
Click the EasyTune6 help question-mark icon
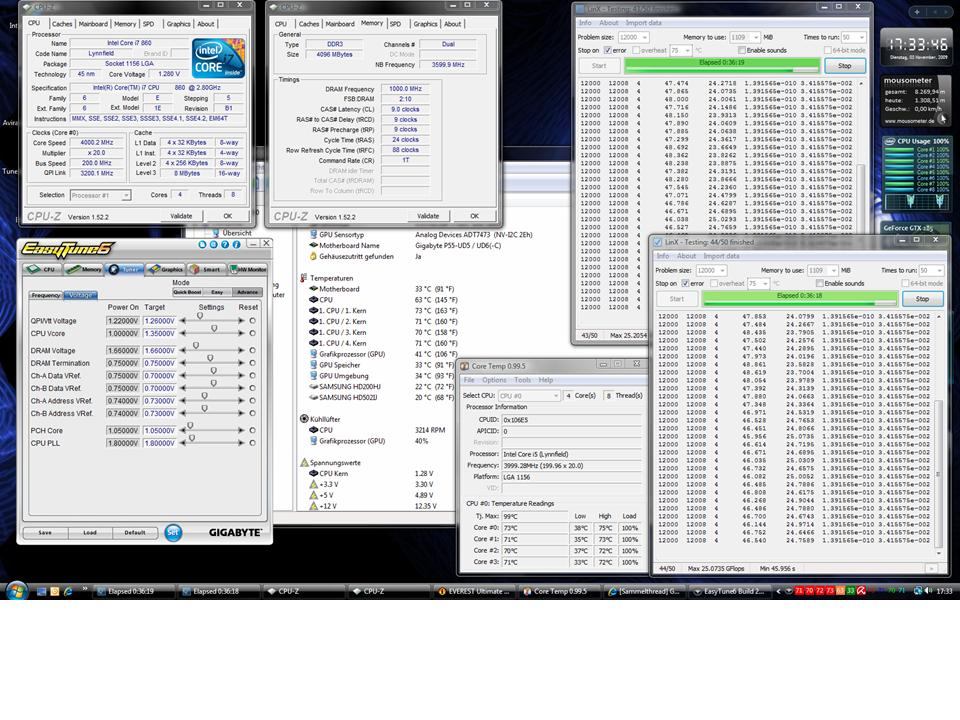225,244
